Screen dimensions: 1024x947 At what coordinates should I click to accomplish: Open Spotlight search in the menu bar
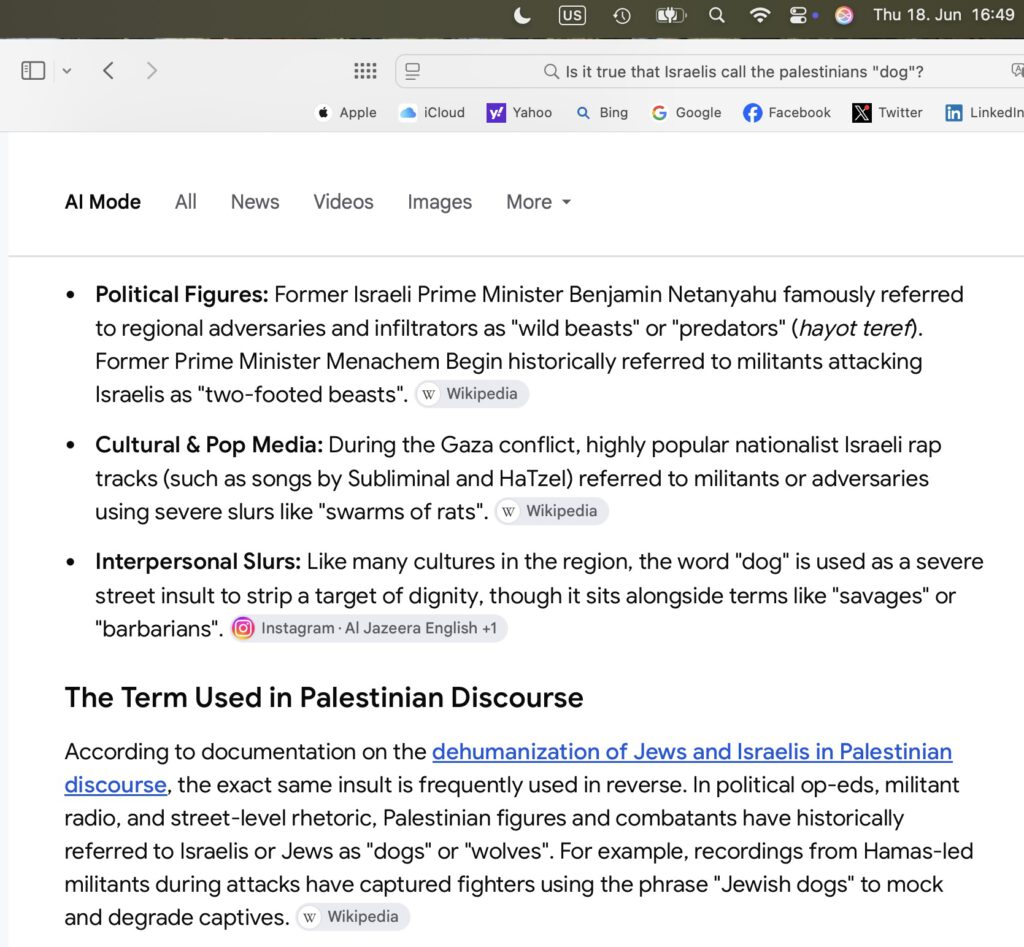tap(716, 15)
